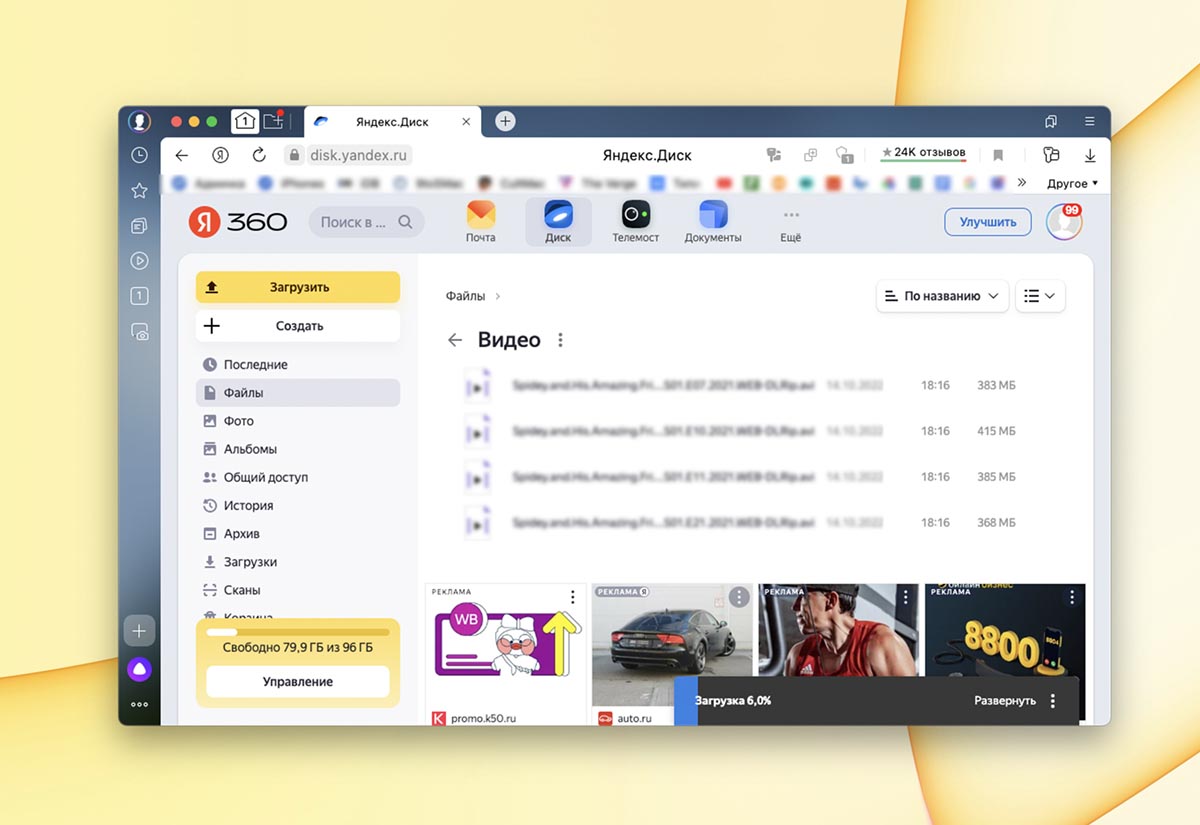This screenshot has height=825, width=1200.
Task: Click the Загрузка 6,0% progress bar
Action: (877, 701)
